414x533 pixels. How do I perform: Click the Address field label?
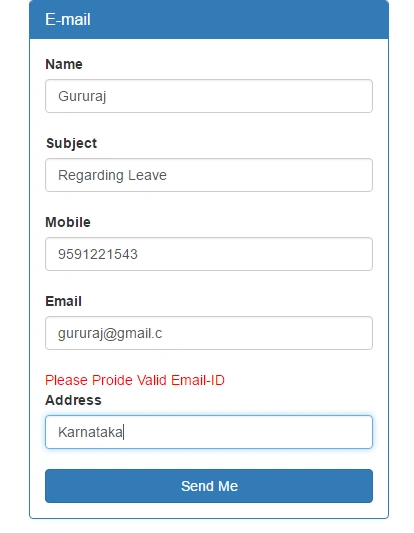(x=73, y=400)
